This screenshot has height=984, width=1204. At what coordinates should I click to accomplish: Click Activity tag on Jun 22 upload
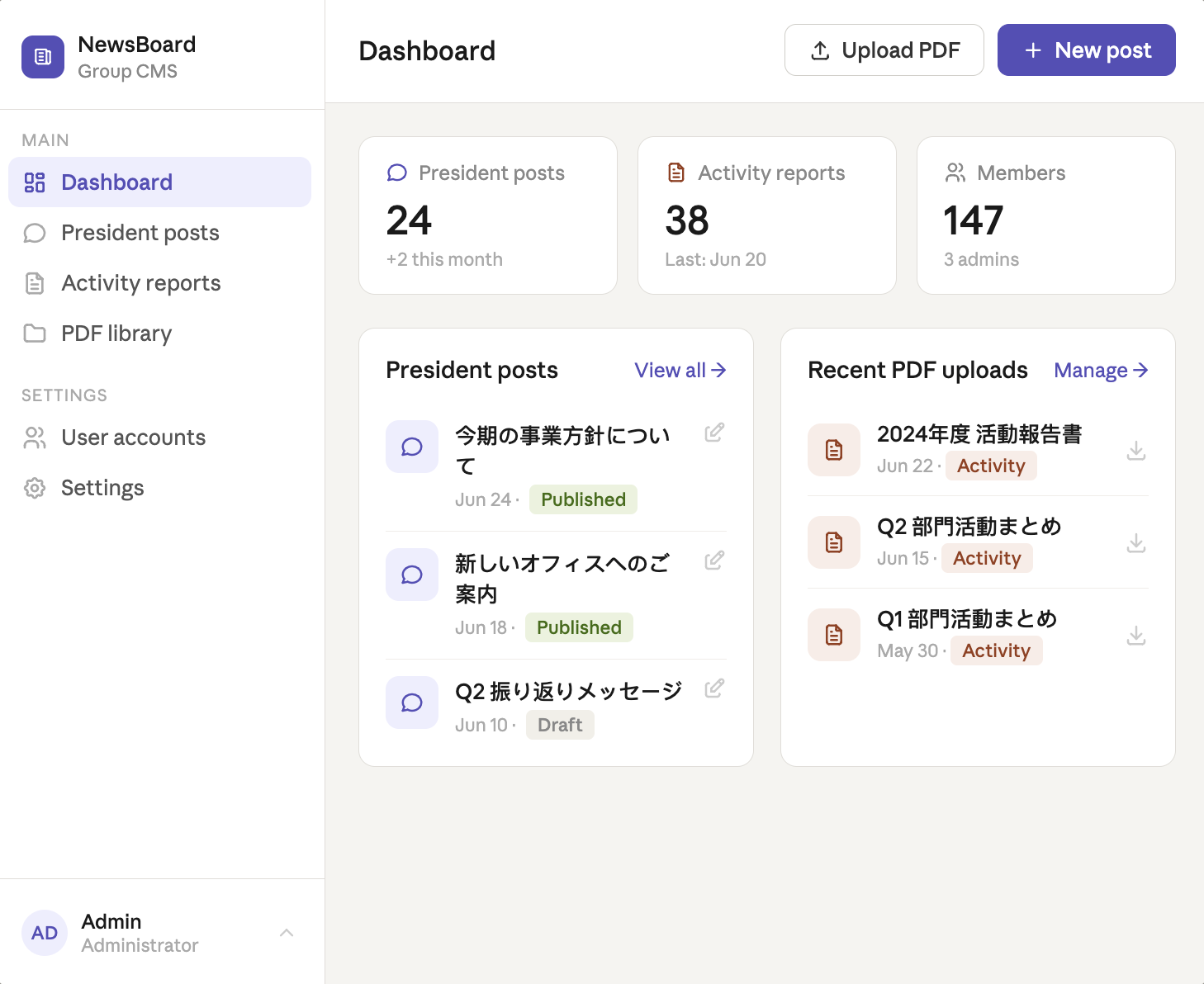(991, 466)
